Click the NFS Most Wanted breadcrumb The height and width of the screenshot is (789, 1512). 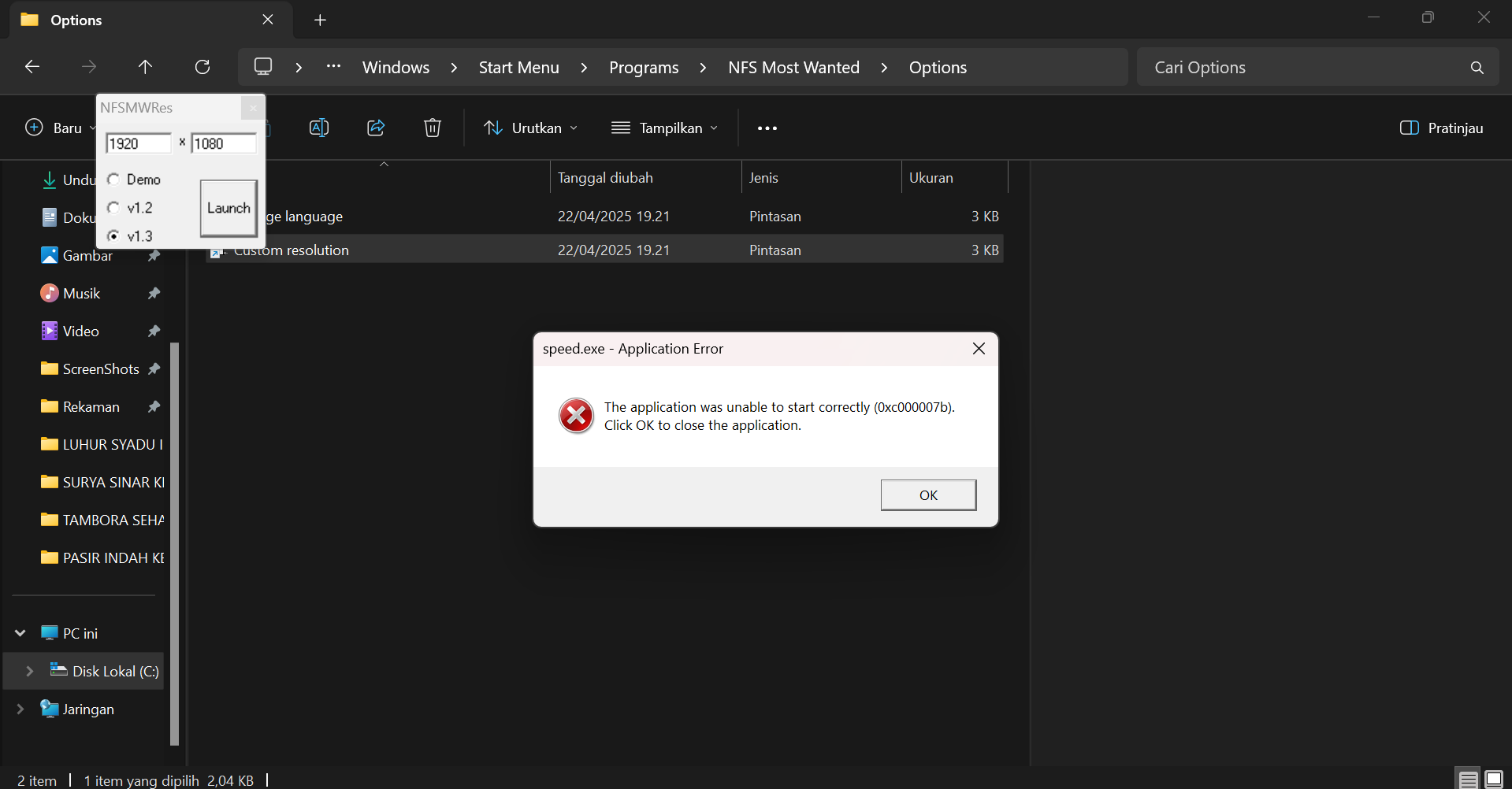click(793, 68)
